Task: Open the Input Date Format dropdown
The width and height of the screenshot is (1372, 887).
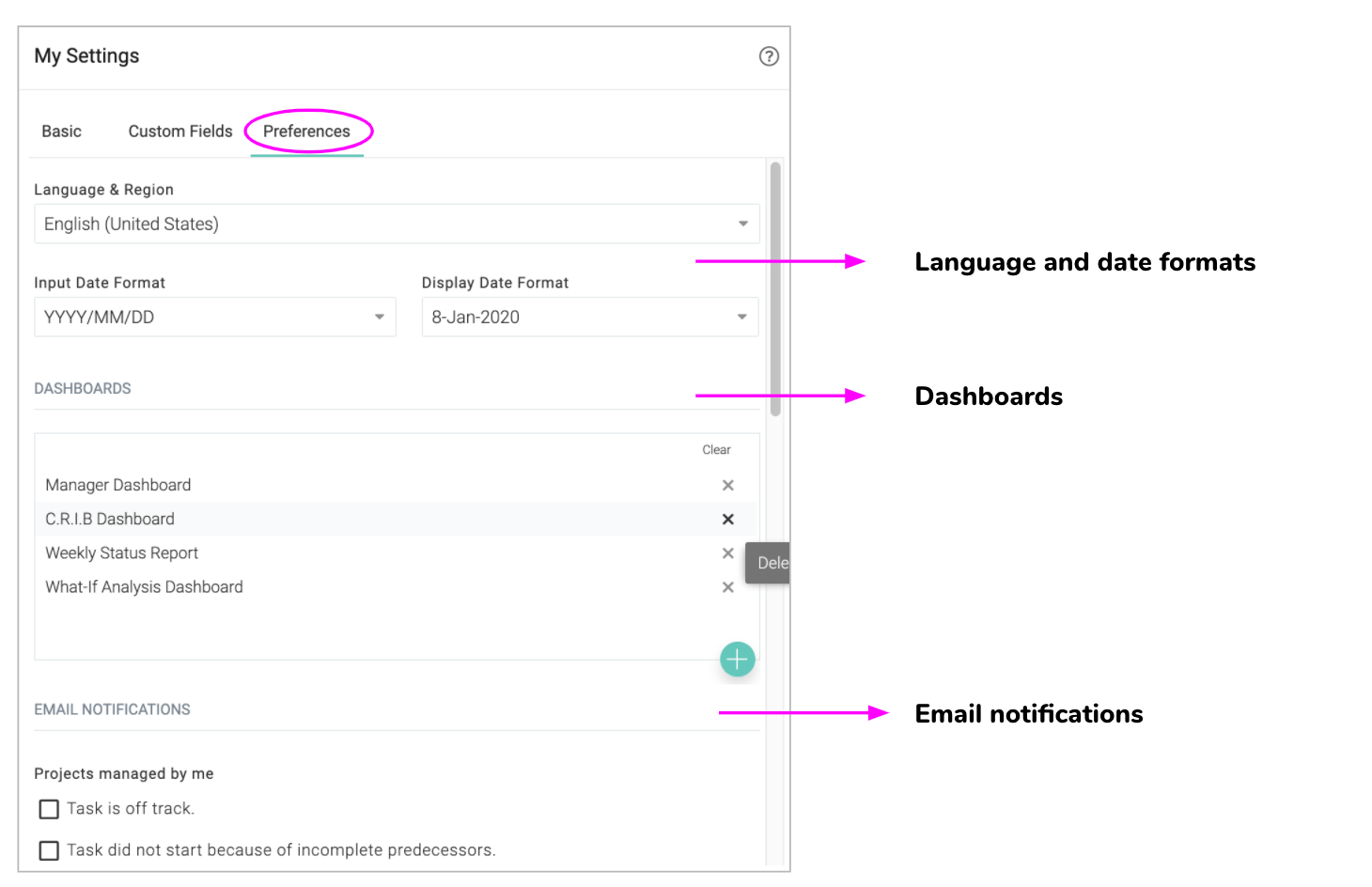Action: pos(214,318)
